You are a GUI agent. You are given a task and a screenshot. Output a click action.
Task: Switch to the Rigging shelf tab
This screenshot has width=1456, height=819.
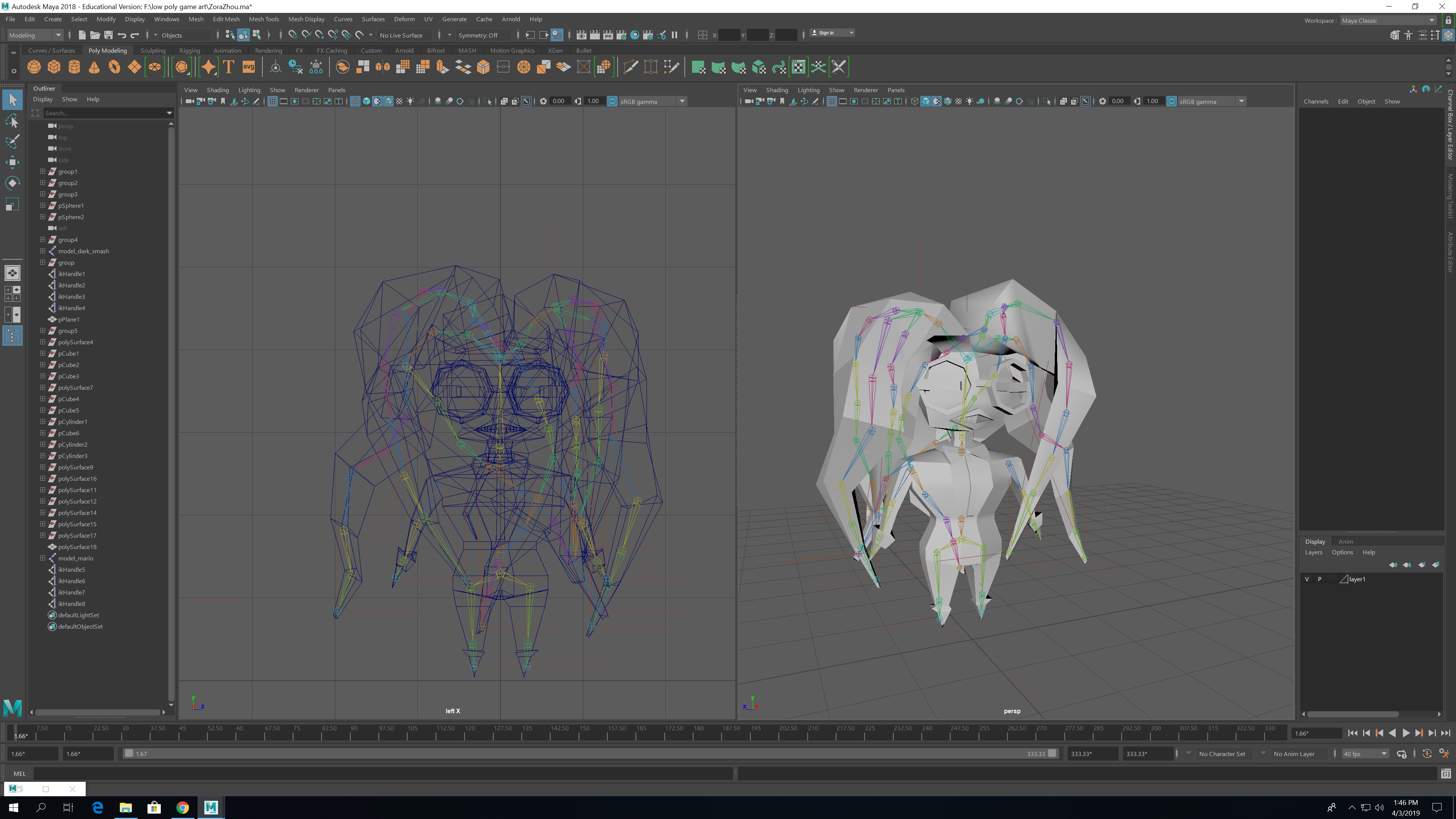tap(189, 50)
